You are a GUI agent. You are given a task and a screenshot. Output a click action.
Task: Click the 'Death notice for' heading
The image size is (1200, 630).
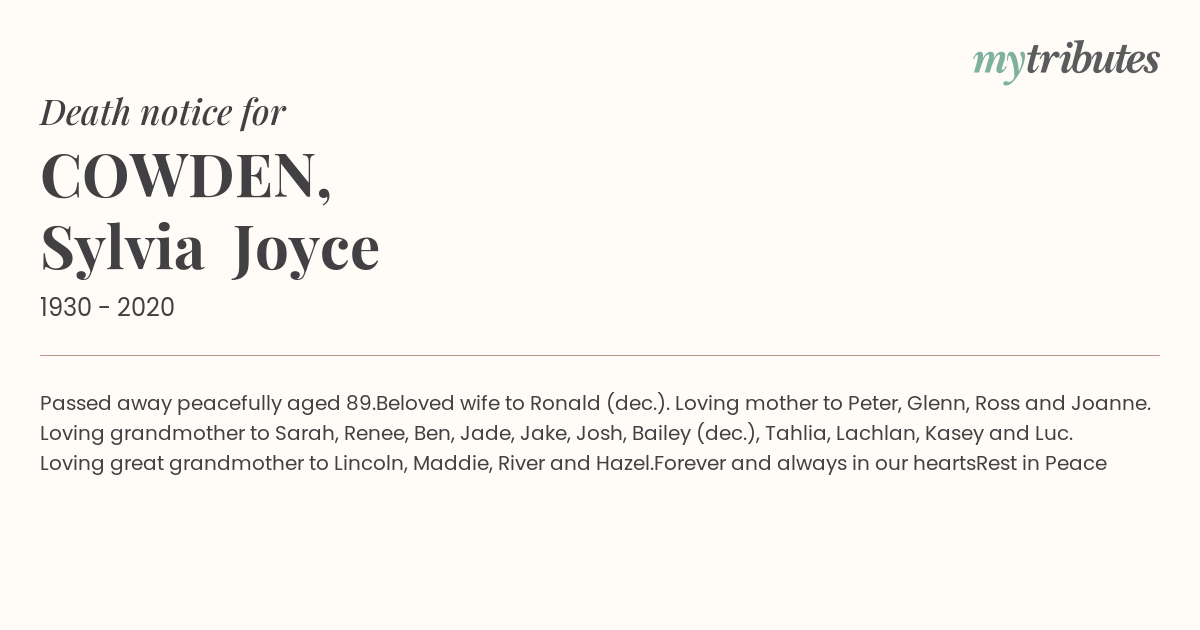pyautogui.click(x=163, y=113)
